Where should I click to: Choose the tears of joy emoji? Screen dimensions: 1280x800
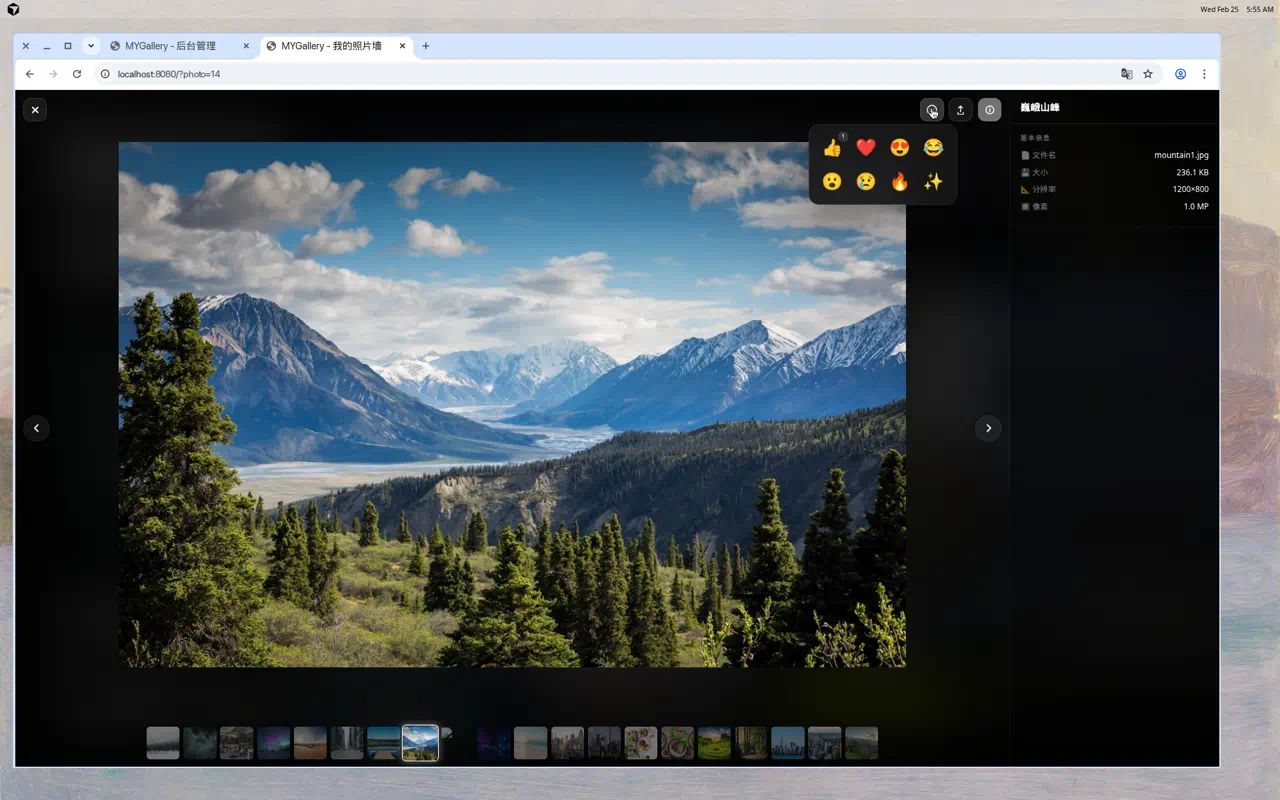[x=933, y=148]
